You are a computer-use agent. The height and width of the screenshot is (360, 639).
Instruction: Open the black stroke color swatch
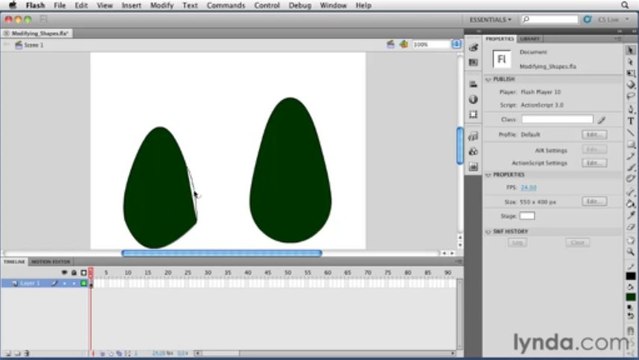(631, 276)
